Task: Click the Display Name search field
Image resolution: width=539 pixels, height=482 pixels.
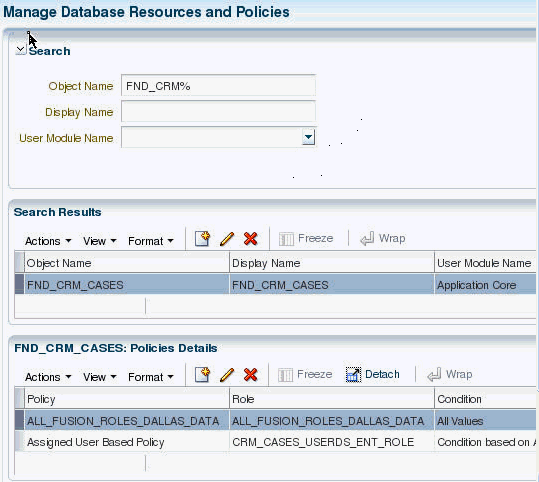Action: coord(218,111)
